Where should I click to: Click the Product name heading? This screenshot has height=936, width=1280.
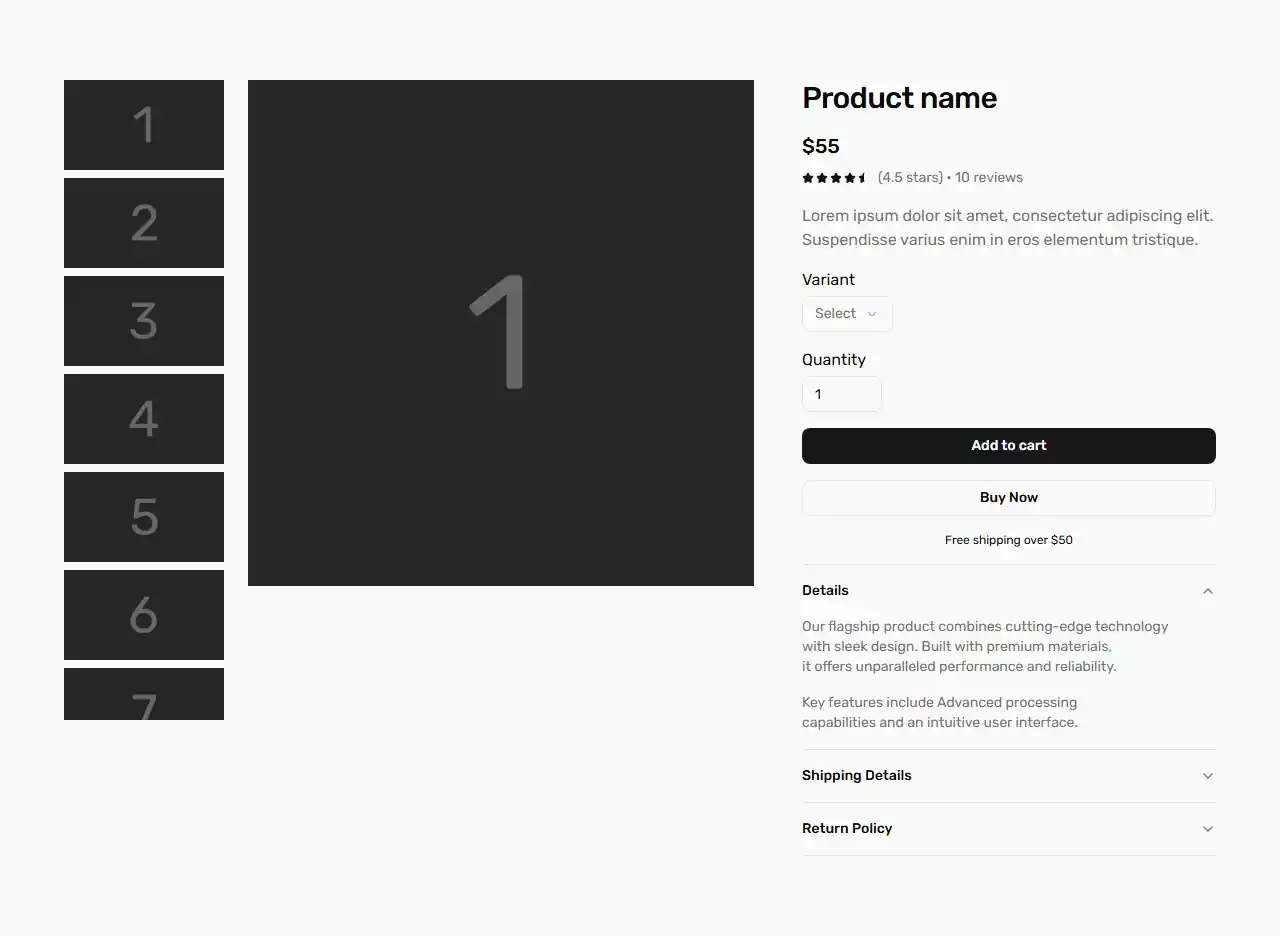pos(899,97)
